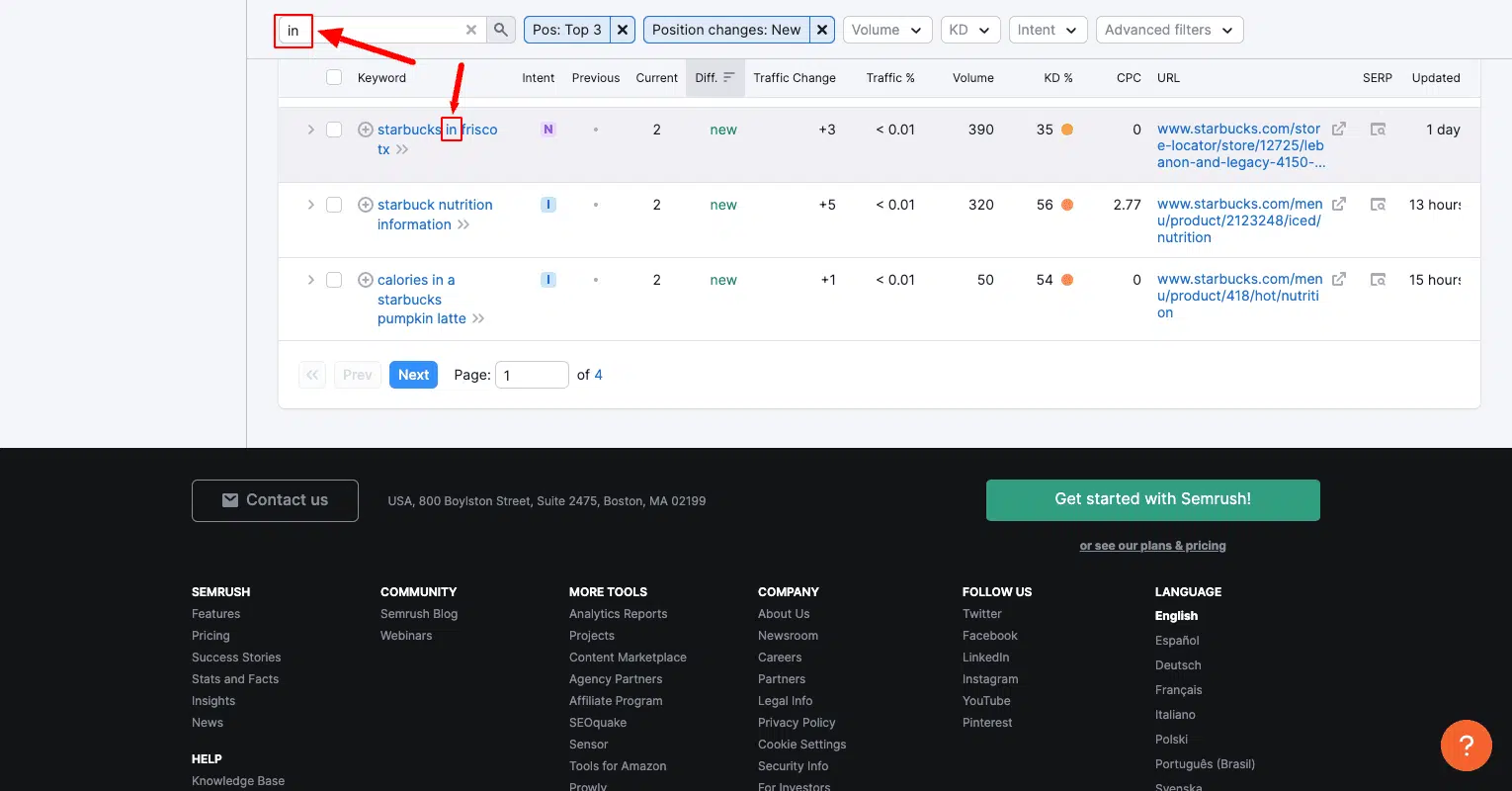Click the Contact us button
Screen dimensions: 1512x791
(x=275, y=500)
